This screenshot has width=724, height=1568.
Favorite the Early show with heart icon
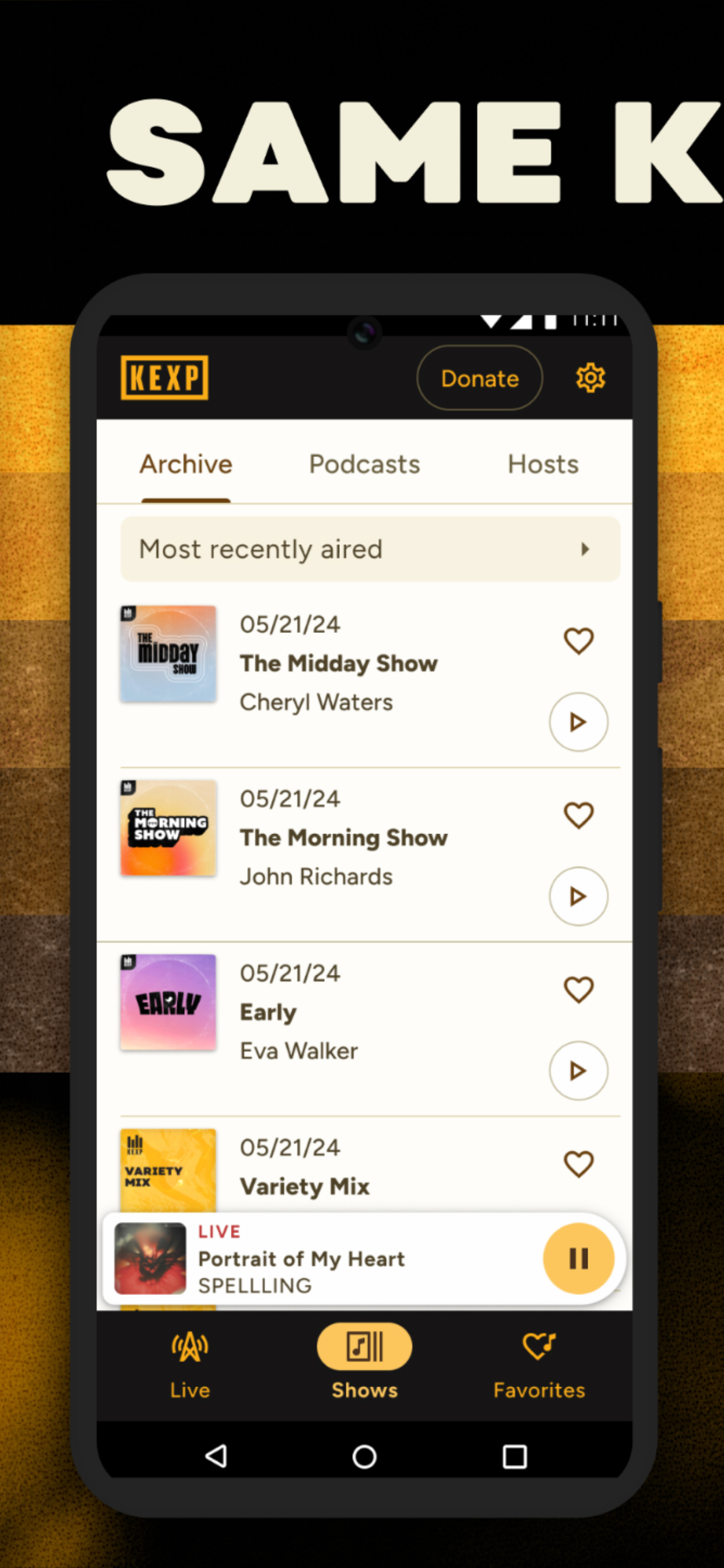579,989
